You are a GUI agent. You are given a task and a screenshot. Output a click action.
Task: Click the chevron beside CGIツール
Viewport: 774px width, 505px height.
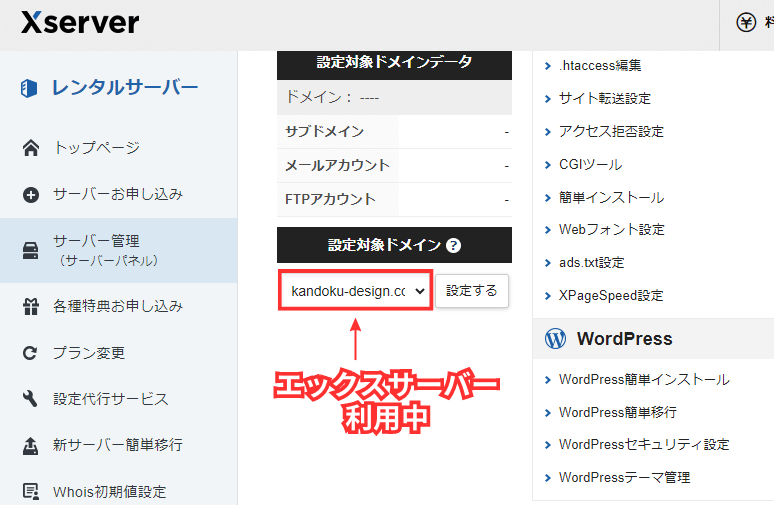click(x=547, y=165)
